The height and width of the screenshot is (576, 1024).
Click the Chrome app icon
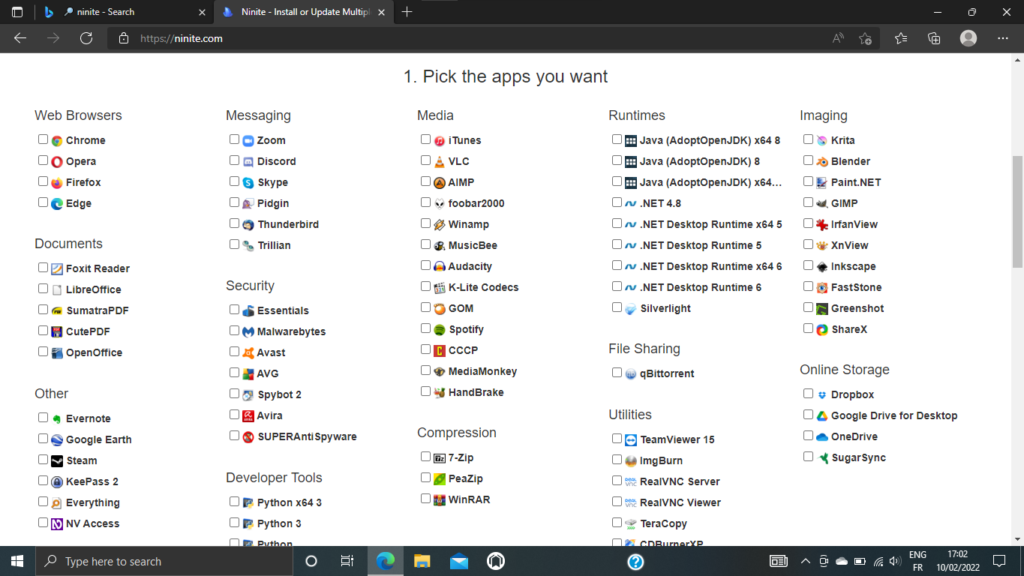point(57,140)
